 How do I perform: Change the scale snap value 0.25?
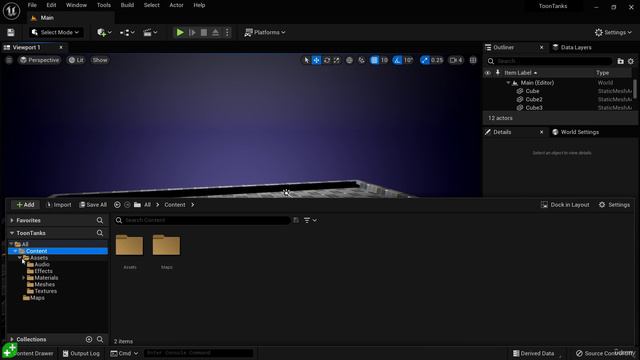click(x=437, y=60)
